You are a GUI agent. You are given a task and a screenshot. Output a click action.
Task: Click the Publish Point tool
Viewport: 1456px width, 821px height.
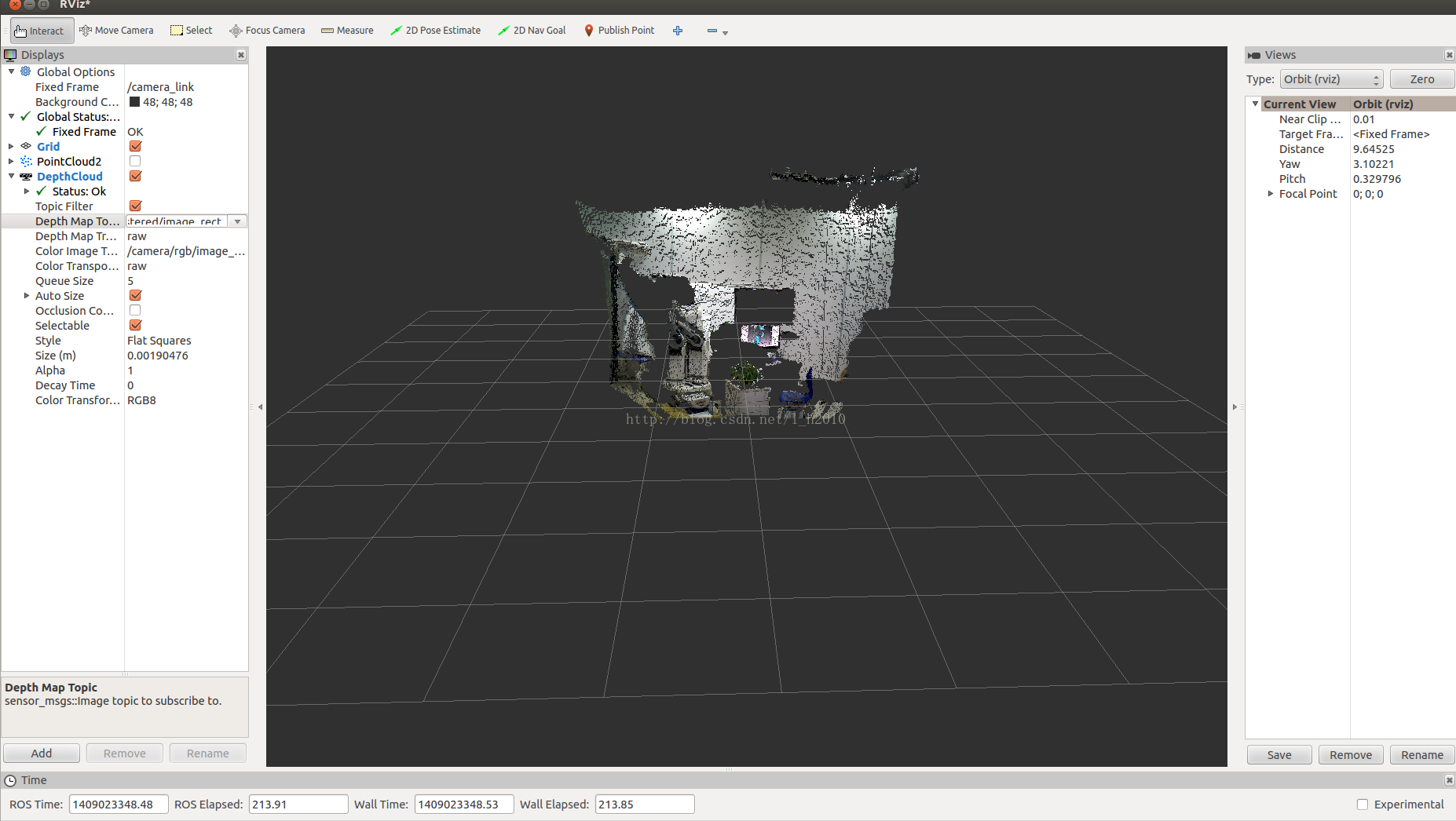coord(619,31)
